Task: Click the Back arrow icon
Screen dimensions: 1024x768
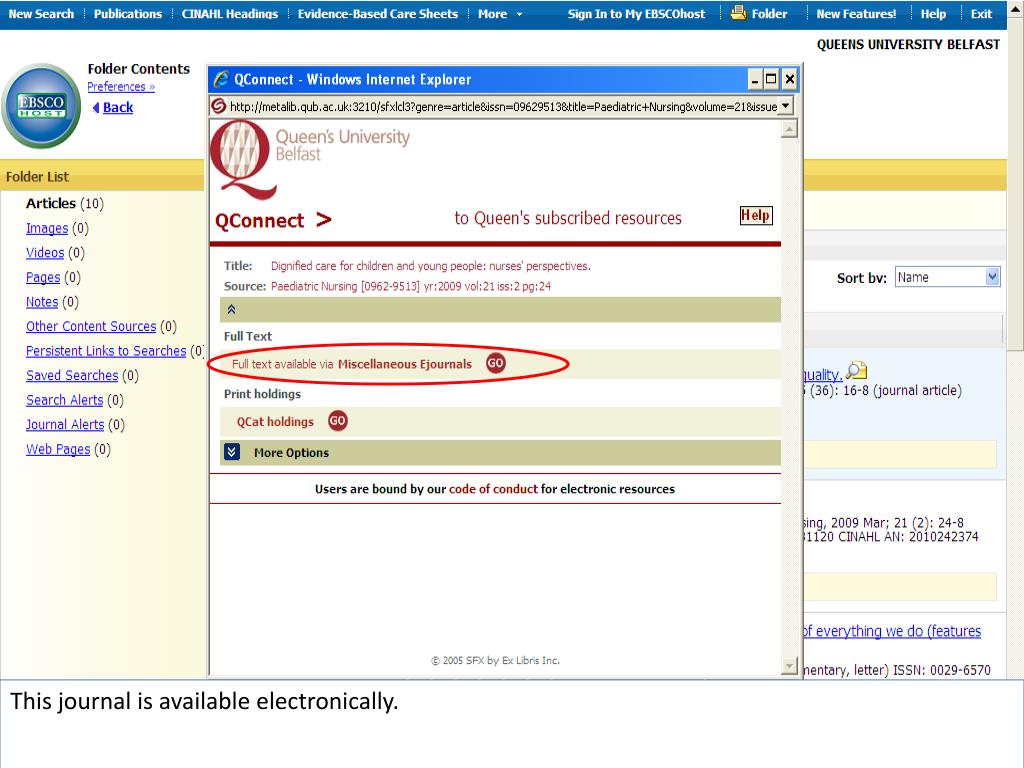Action: (x=96, y=108)
